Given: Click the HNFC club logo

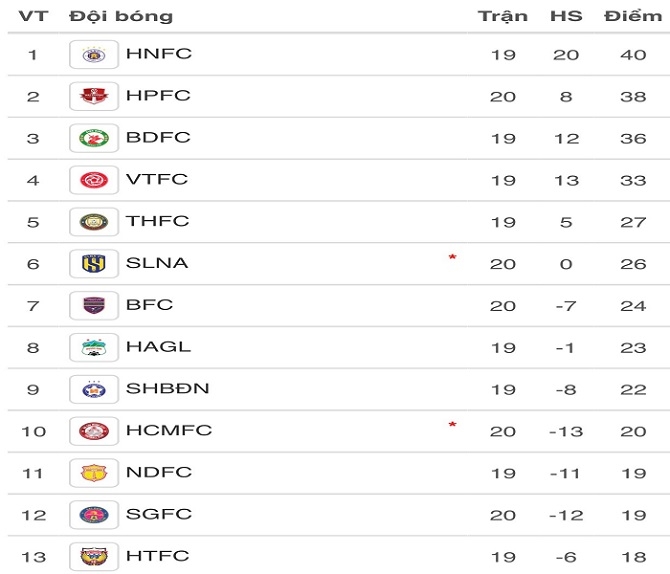Looking at the screenshot, I should pyautogui.click(x=94, y=54).
